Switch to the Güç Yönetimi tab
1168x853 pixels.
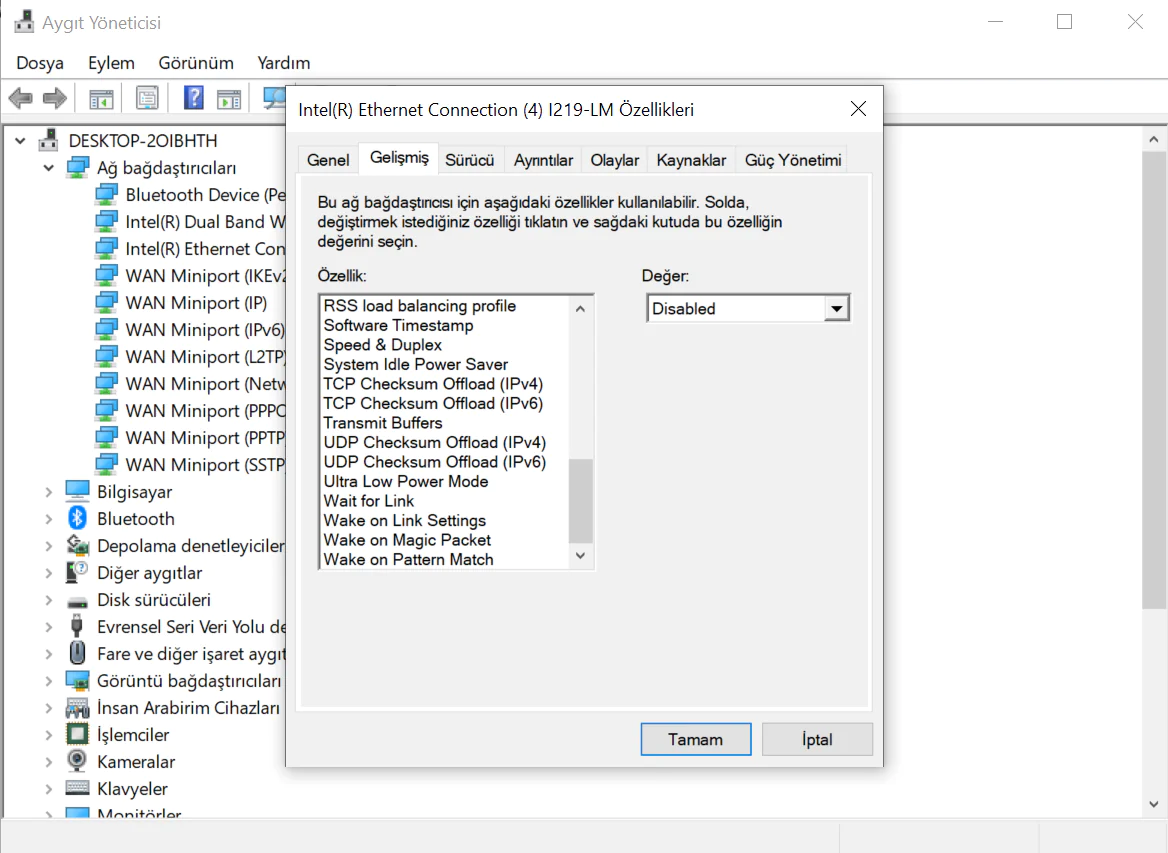point(793,160)
